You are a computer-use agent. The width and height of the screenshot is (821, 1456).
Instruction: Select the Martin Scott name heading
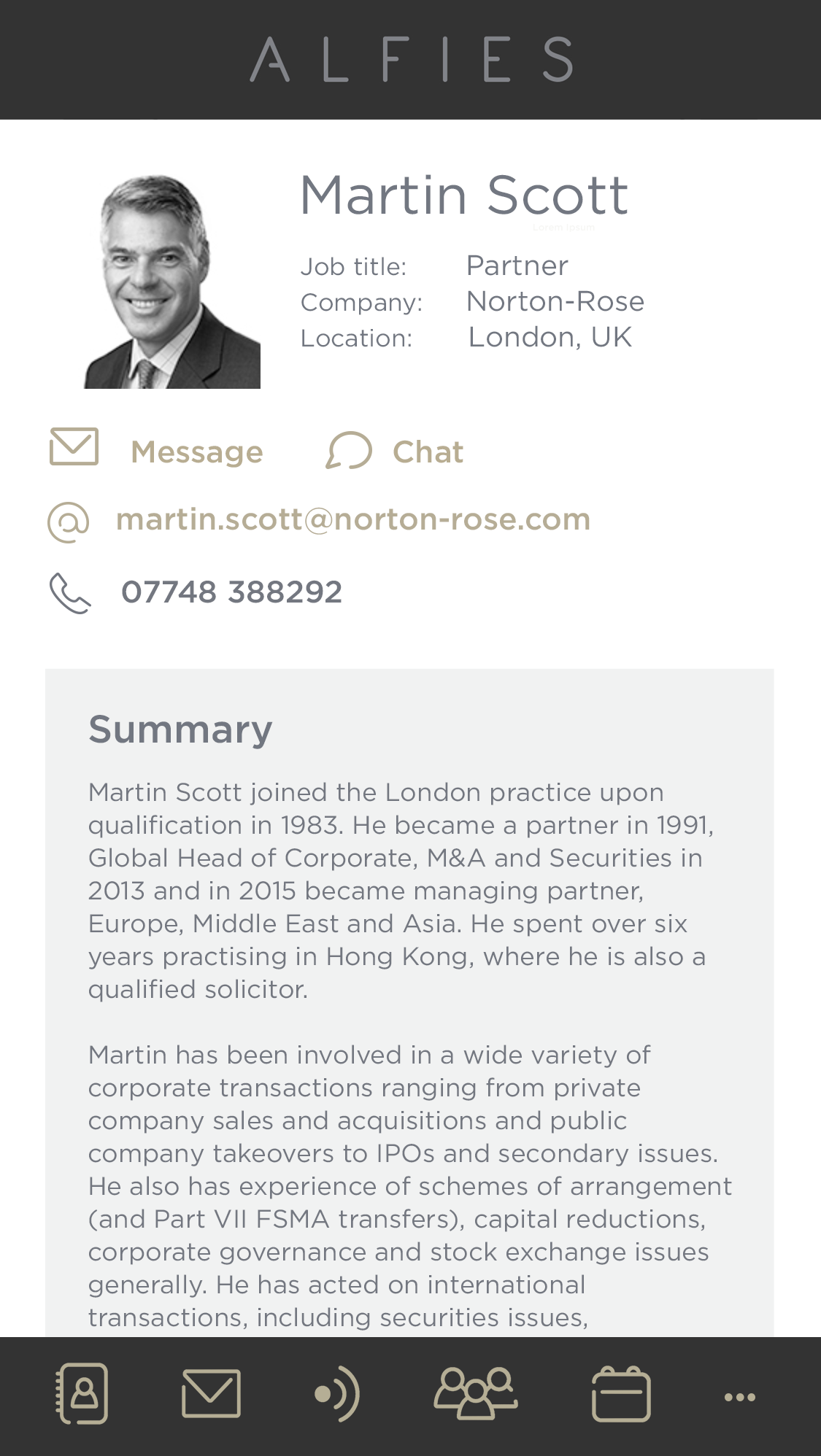(x=464, y=195)
